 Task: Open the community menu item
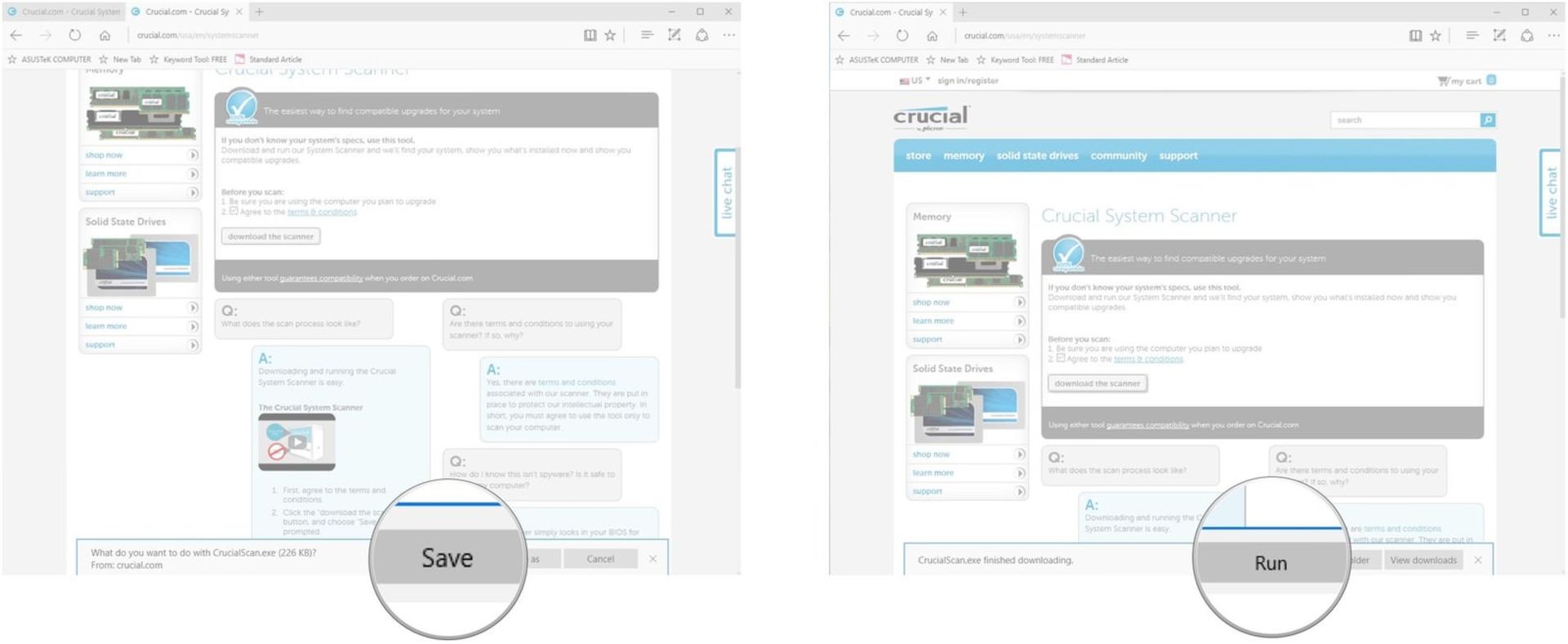coord(1118,155)
